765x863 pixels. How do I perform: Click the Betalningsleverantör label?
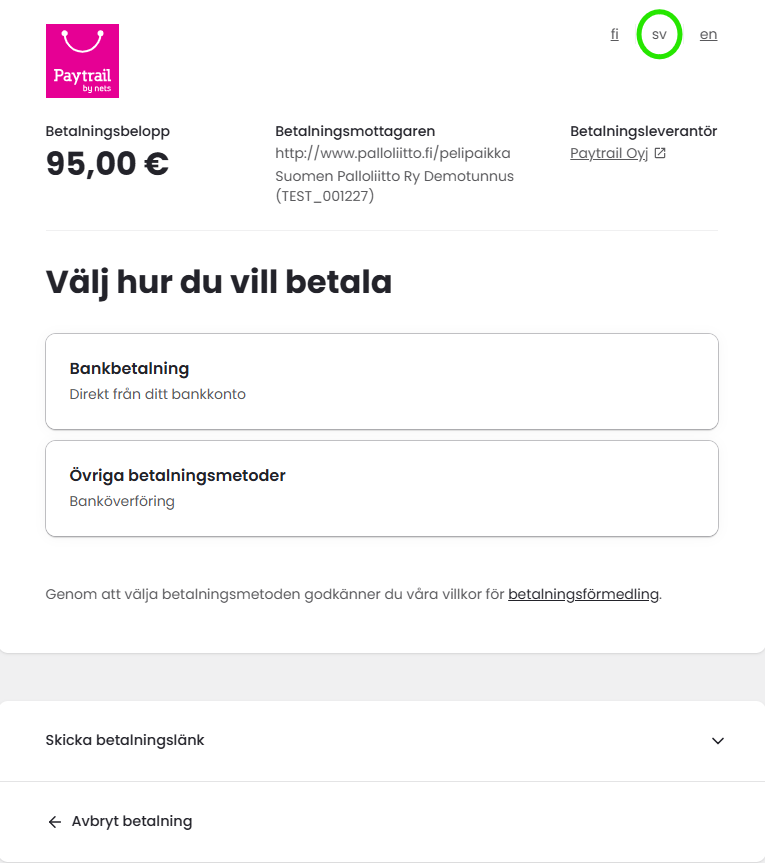point(643,131)
